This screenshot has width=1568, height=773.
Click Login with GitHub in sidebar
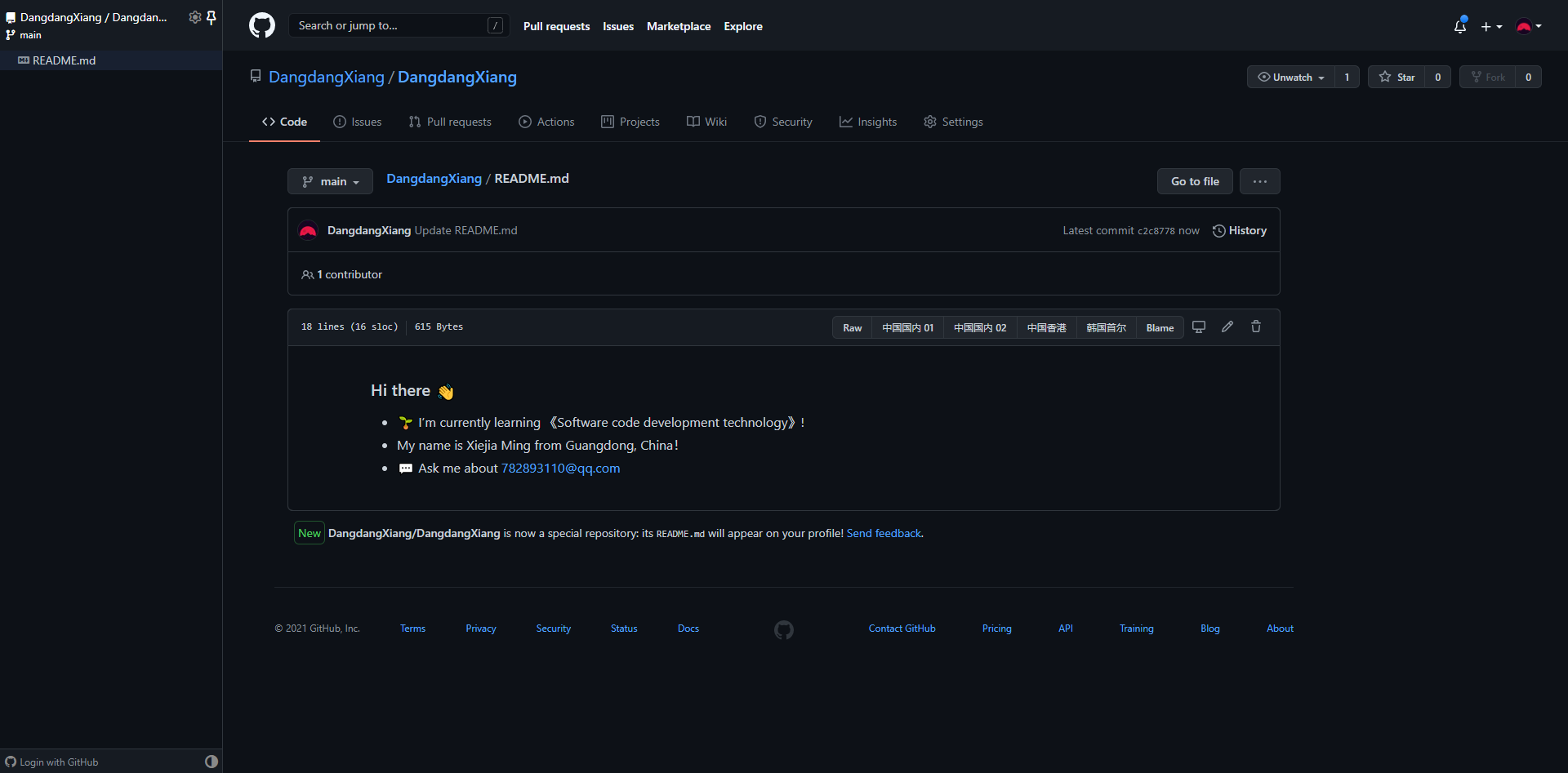[x=51, y=762]
